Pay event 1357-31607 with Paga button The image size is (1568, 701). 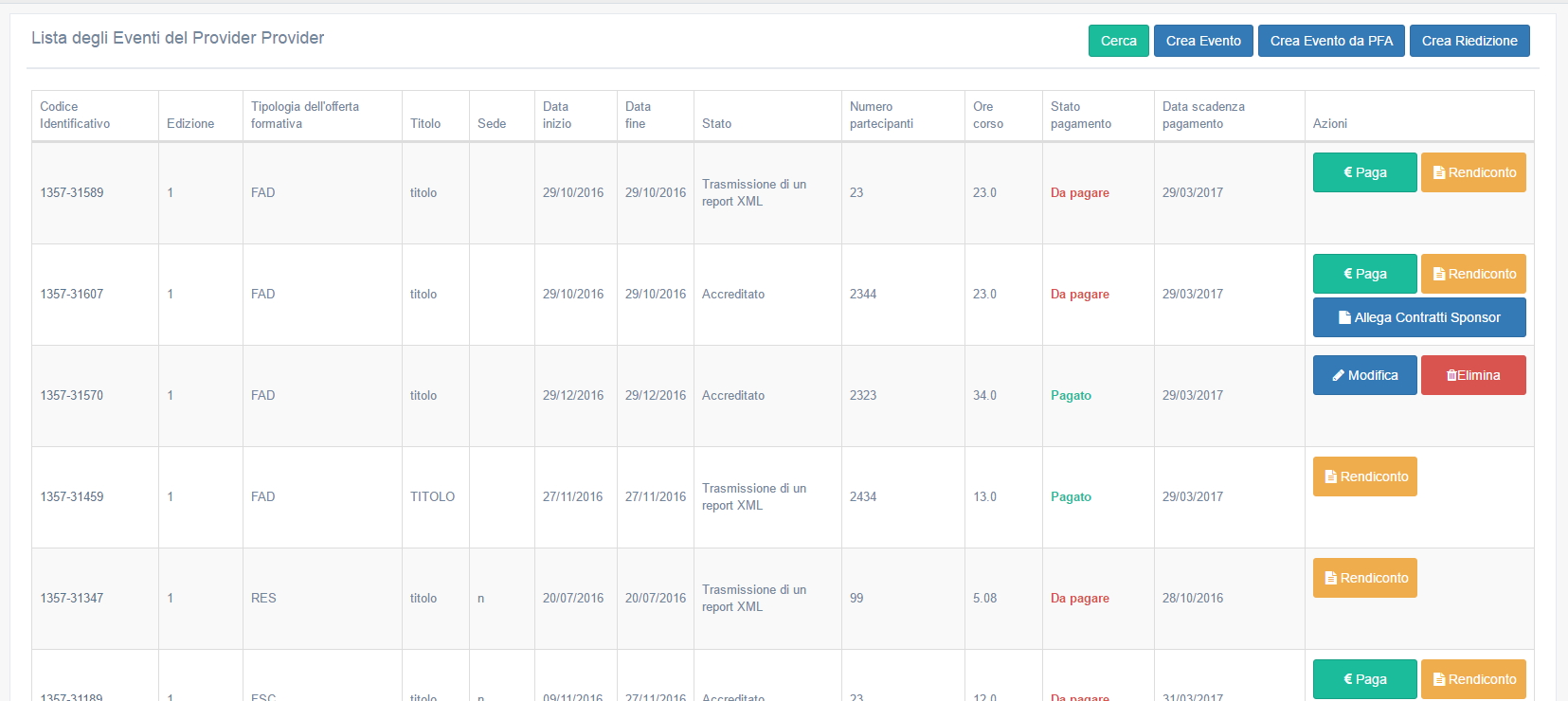click(x=1364, y=274)
